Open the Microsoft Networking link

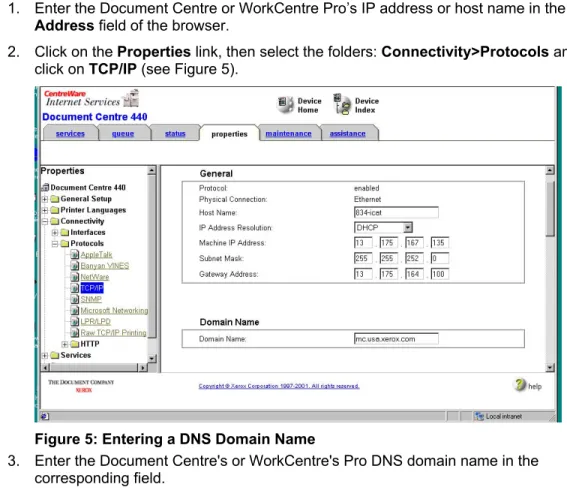tap(114, 311)
